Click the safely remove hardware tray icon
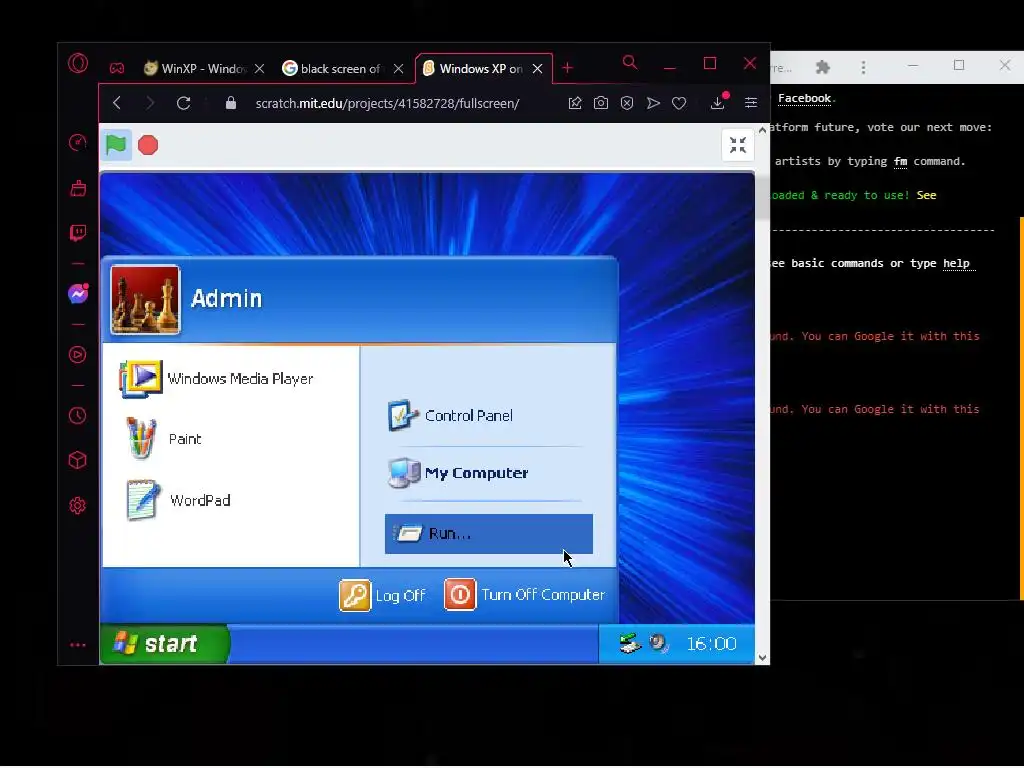Screen dimensions: 1024x768 click(630, 643)
